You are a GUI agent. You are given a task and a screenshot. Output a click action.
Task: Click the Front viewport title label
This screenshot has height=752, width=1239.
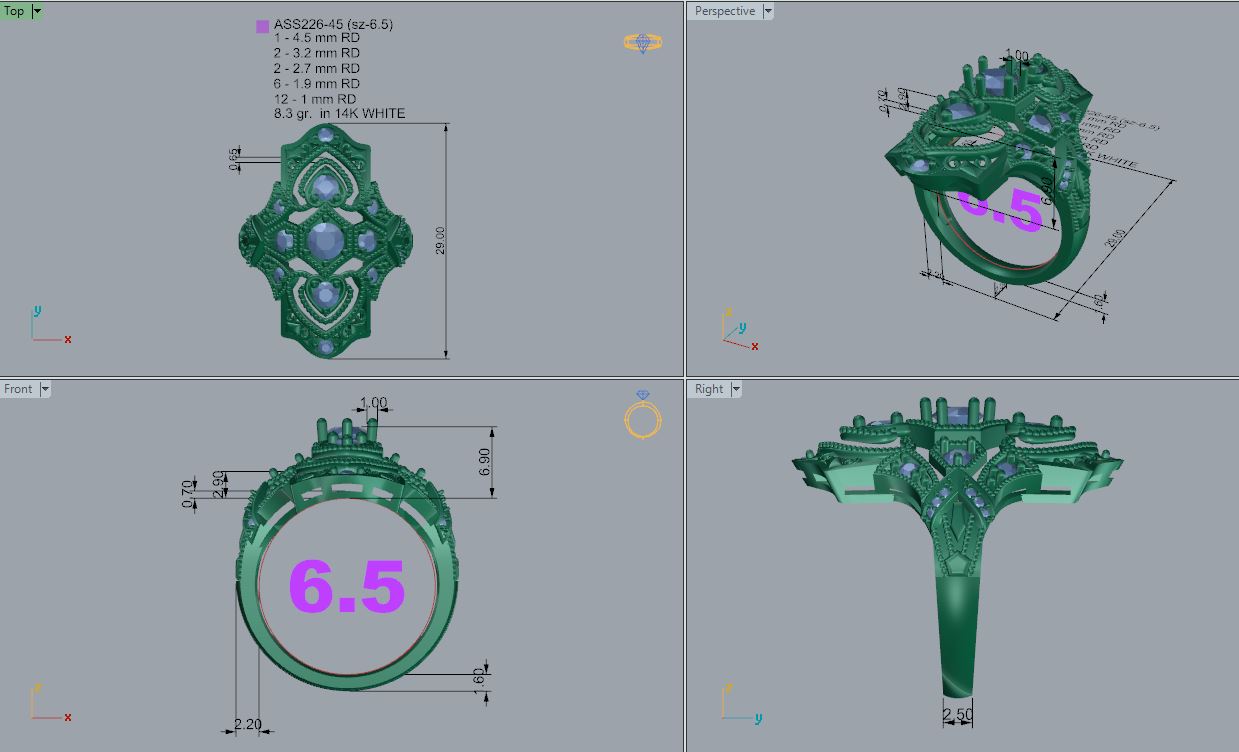click(x=18, y=389)
